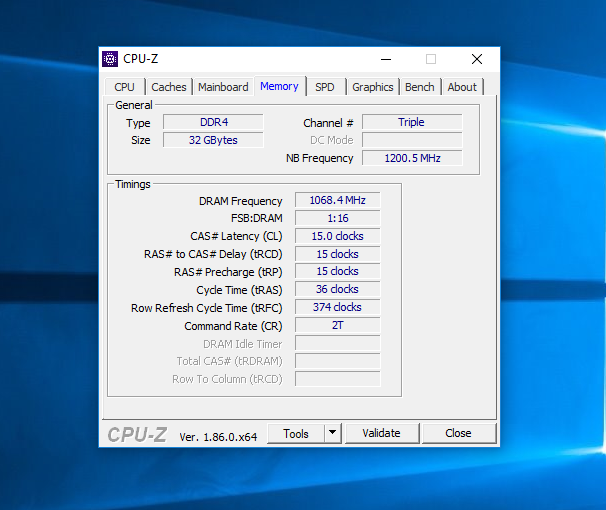Click the Row Refresh Cycle Time (tRFC) label
Viewport: 606px width, 510px height.
(x=207, y=308)
